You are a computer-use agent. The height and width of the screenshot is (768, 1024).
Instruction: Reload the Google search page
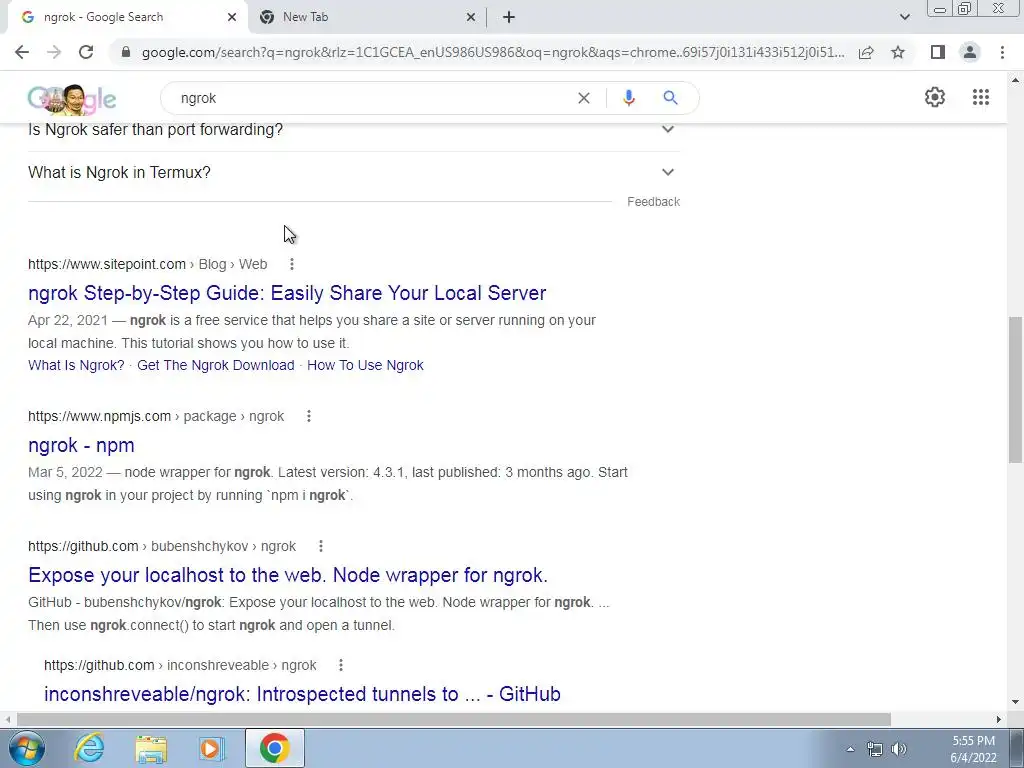(86, 52)
